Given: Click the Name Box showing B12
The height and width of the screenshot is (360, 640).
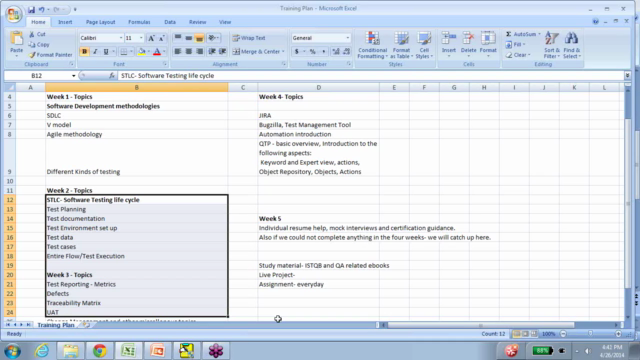Looking at the screenshot, I should pyautogui.click(x=37, y=76).
